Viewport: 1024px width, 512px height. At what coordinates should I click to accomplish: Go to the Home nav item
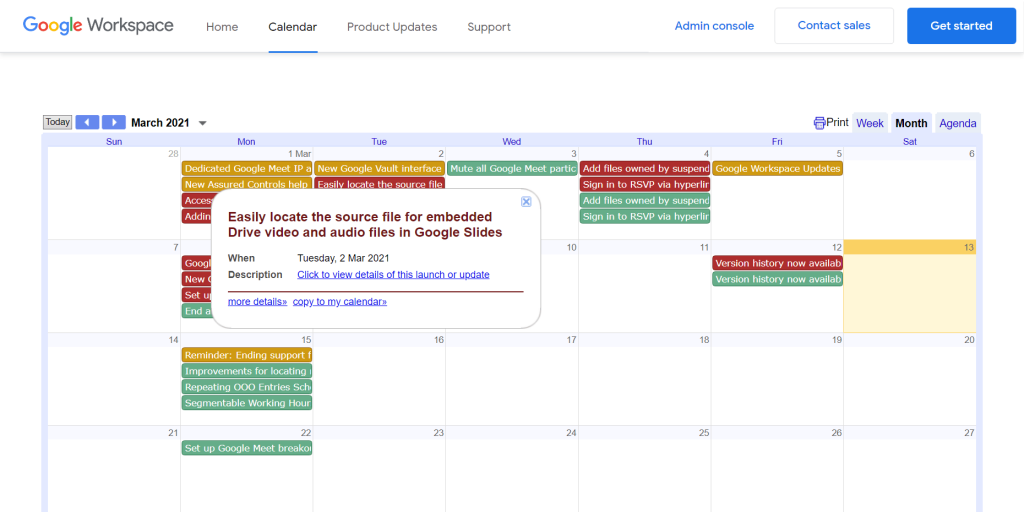click(x=222, y=27)
